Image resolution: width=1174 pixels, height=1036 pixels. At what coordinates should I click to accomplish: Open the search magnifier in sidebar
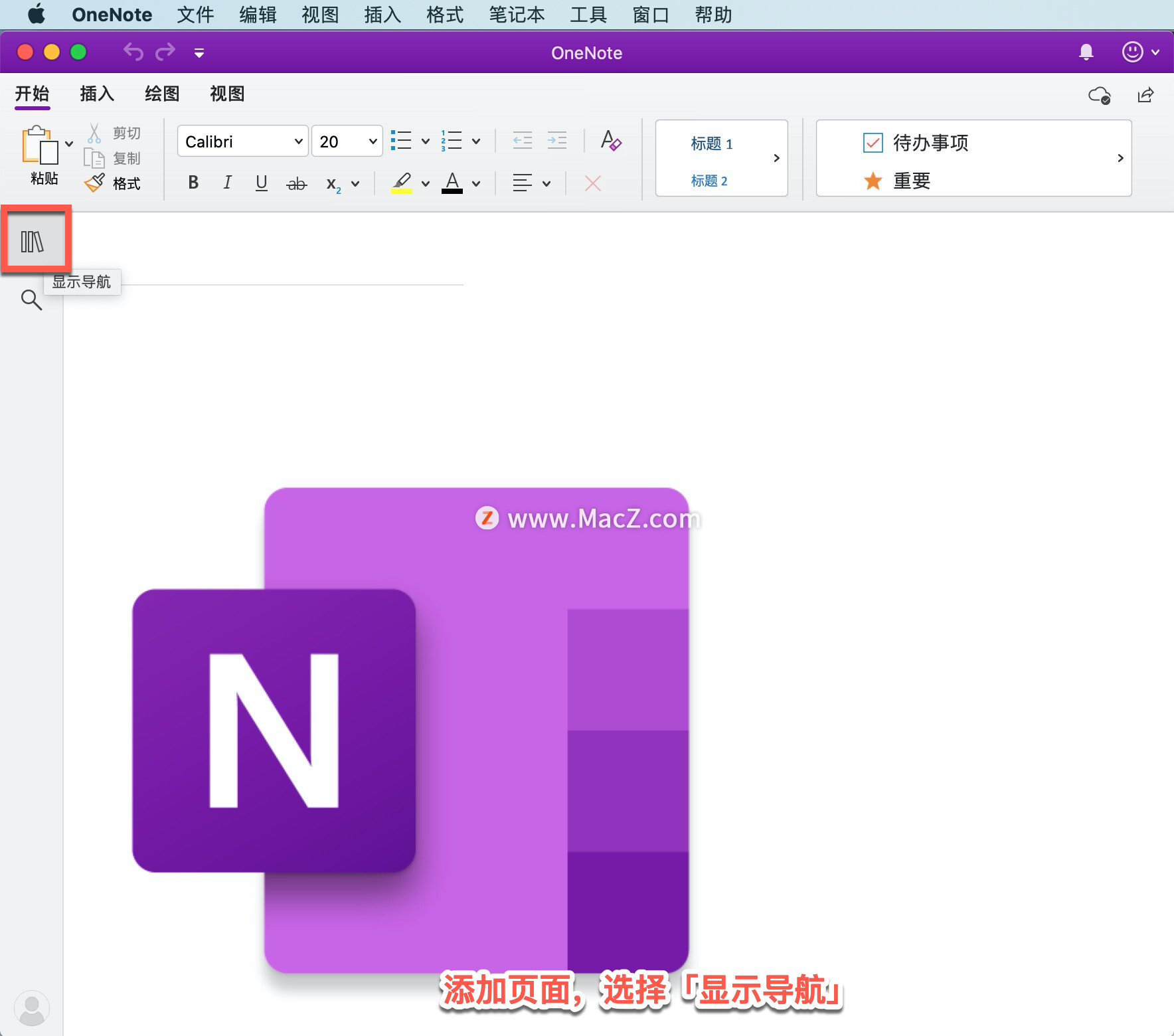click(31, 300)
